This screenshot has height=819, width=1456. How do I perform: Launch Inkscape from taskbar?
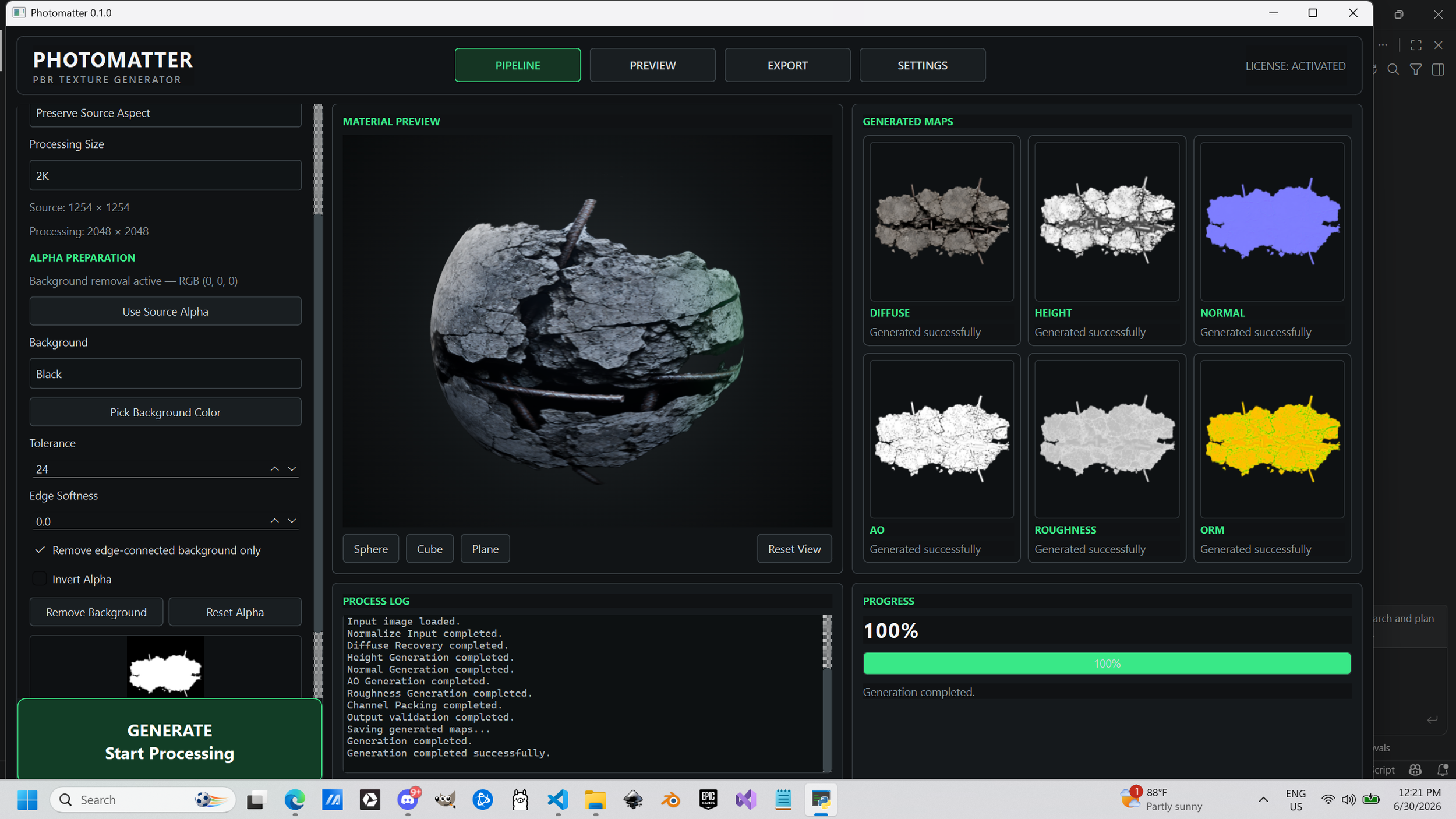click(x=633, y=800)
